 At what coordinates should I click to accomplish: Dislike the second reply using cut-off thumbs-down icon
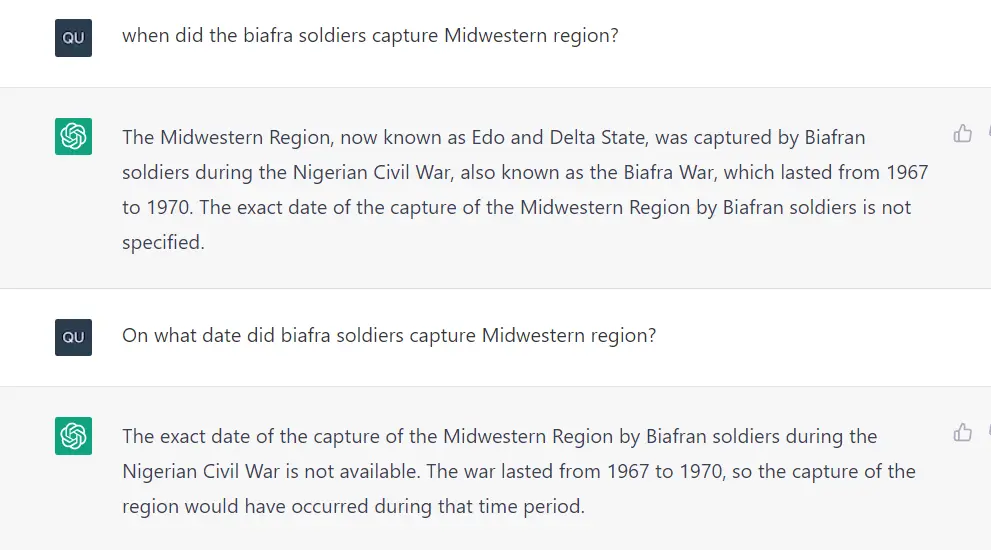(x=988, y=432)
